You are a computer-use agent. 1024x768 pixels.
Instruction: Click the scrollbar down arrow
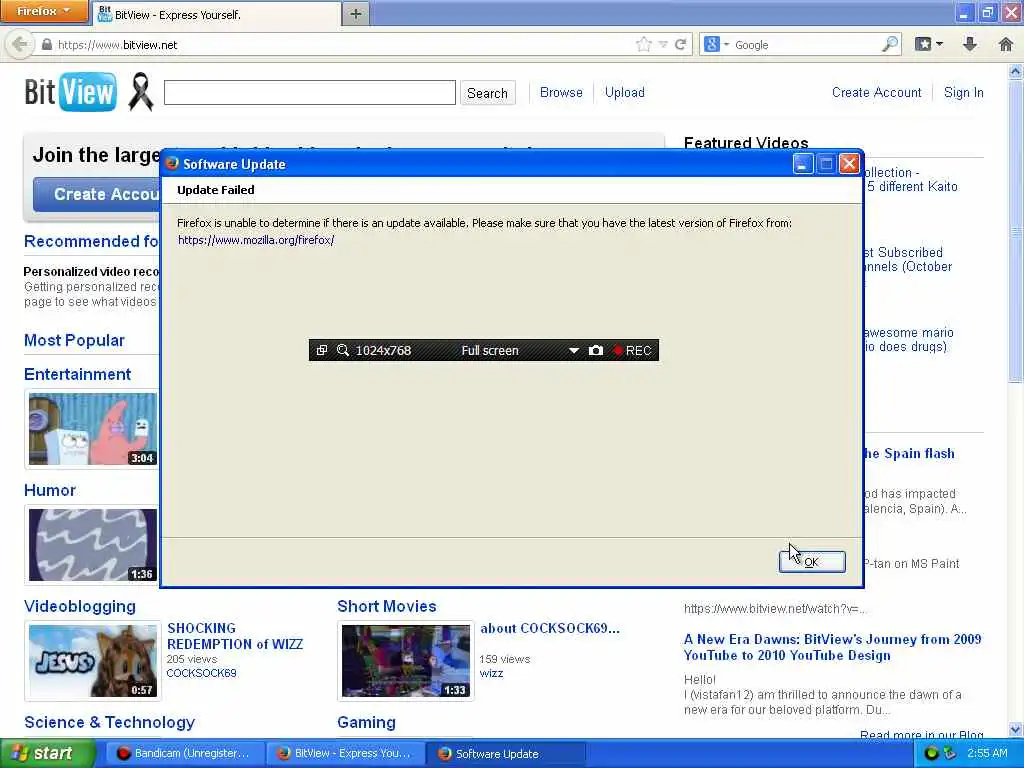click(1016, 730)
